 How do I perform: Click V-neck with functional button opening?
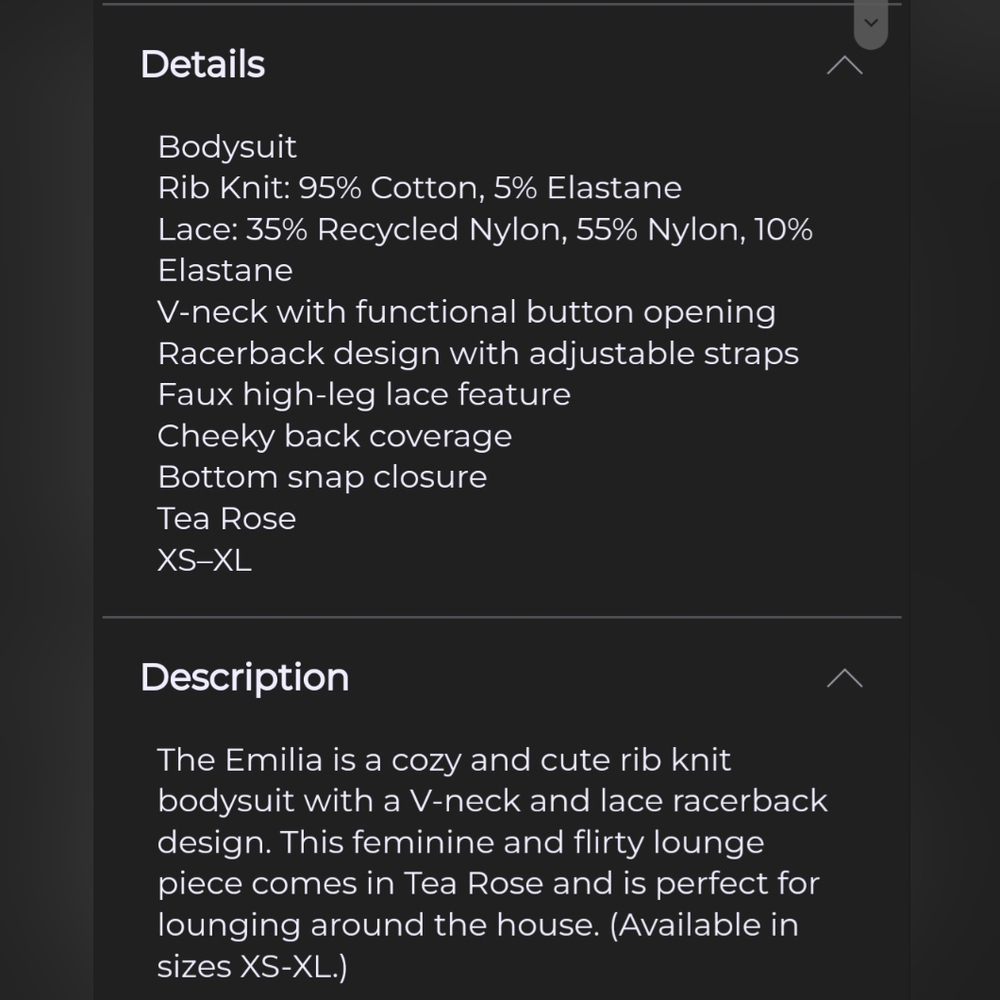pos(466,312)
